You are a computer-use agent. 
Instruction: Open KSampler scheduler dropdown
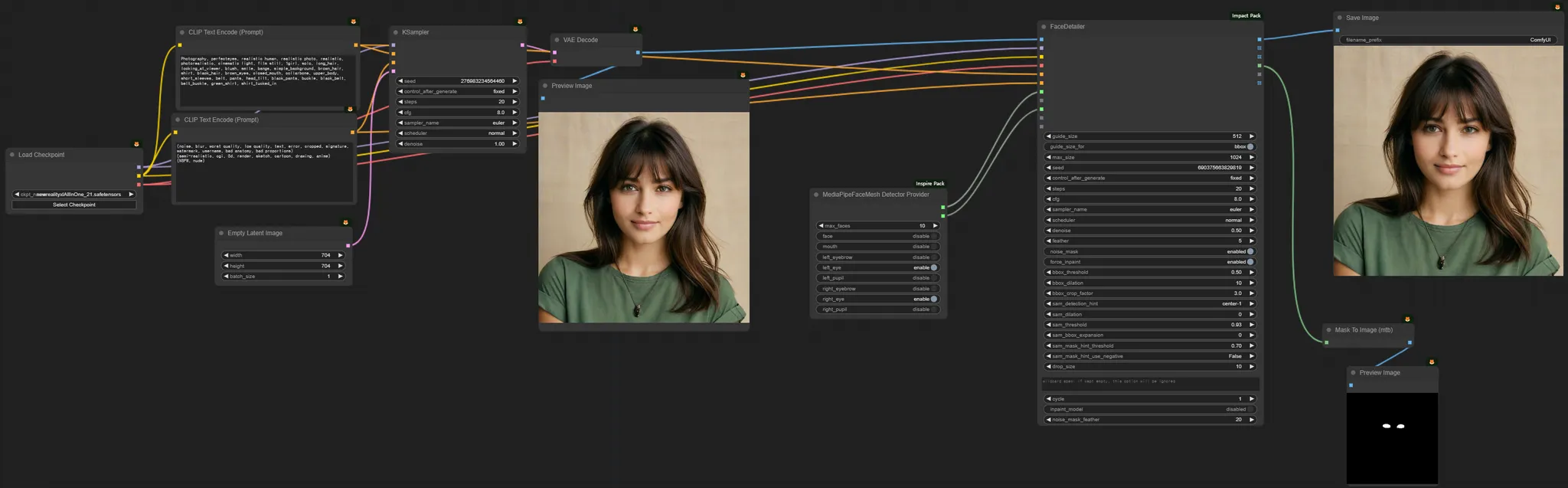458,133
